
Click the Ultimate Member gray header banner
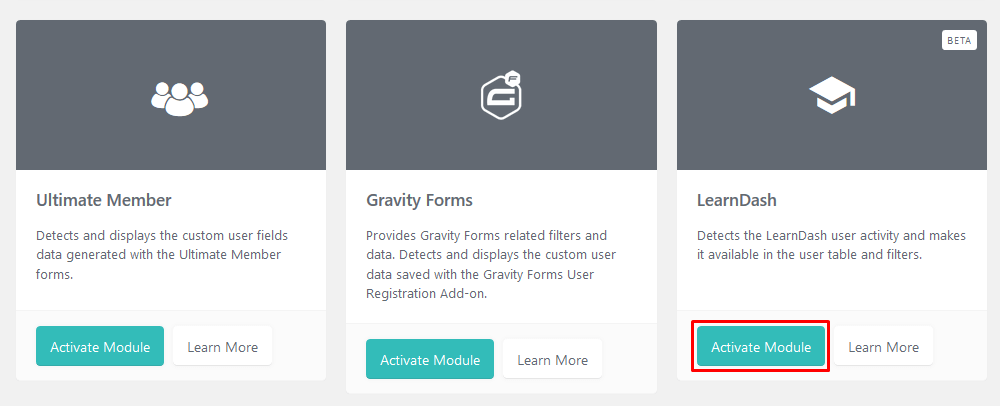click(171, 95)
